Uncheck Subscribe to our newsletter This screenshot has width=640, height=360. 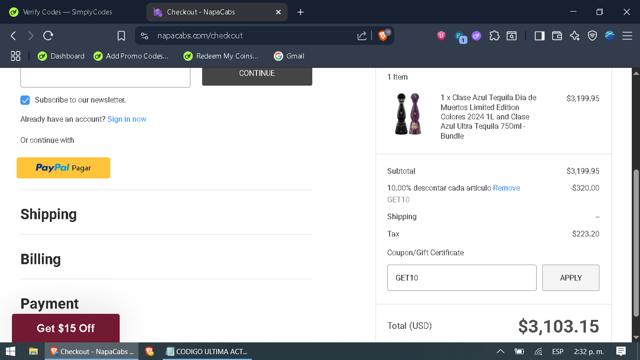click(25, 100)
